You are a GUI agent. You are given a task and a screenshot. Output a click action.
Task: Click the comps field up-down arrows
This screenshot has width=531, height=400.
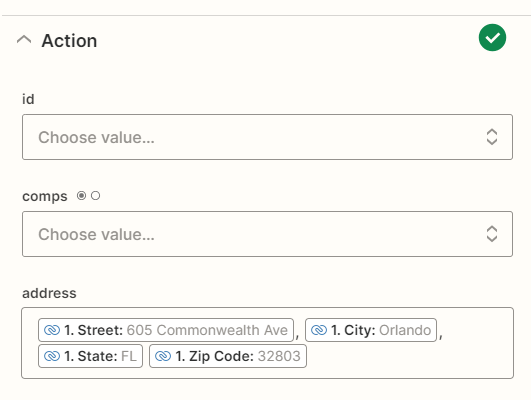pyautogui.click(x=492, y=234)
